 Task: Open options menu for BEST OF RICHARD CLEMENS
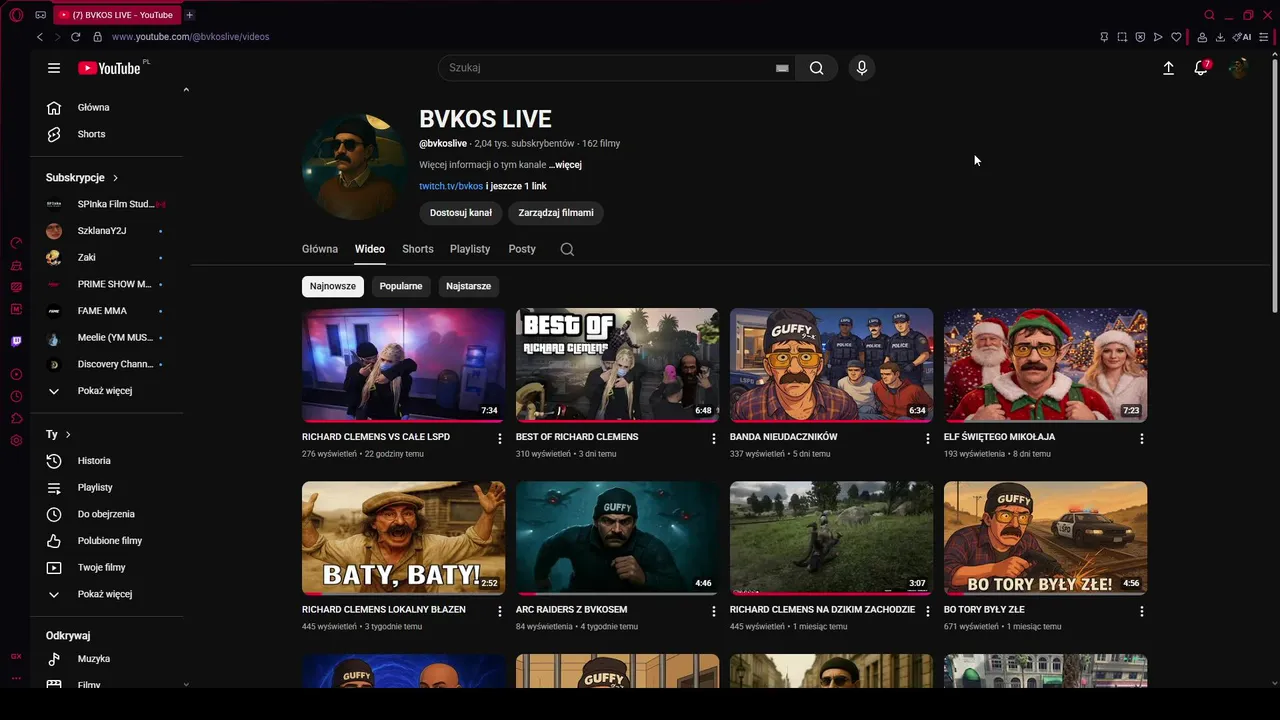click(x=714, y=439)
